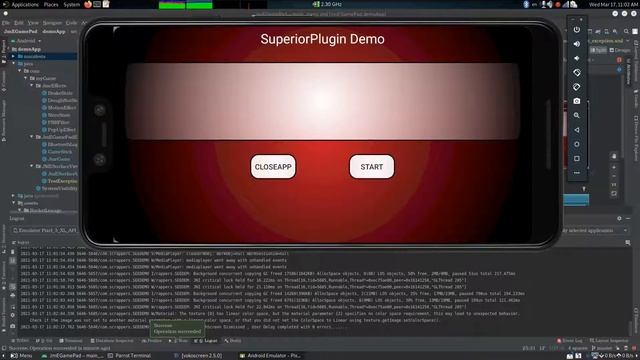Take an emulator screenshot with camera icon
The image size is (640, 360).
[x=577, y=101]
